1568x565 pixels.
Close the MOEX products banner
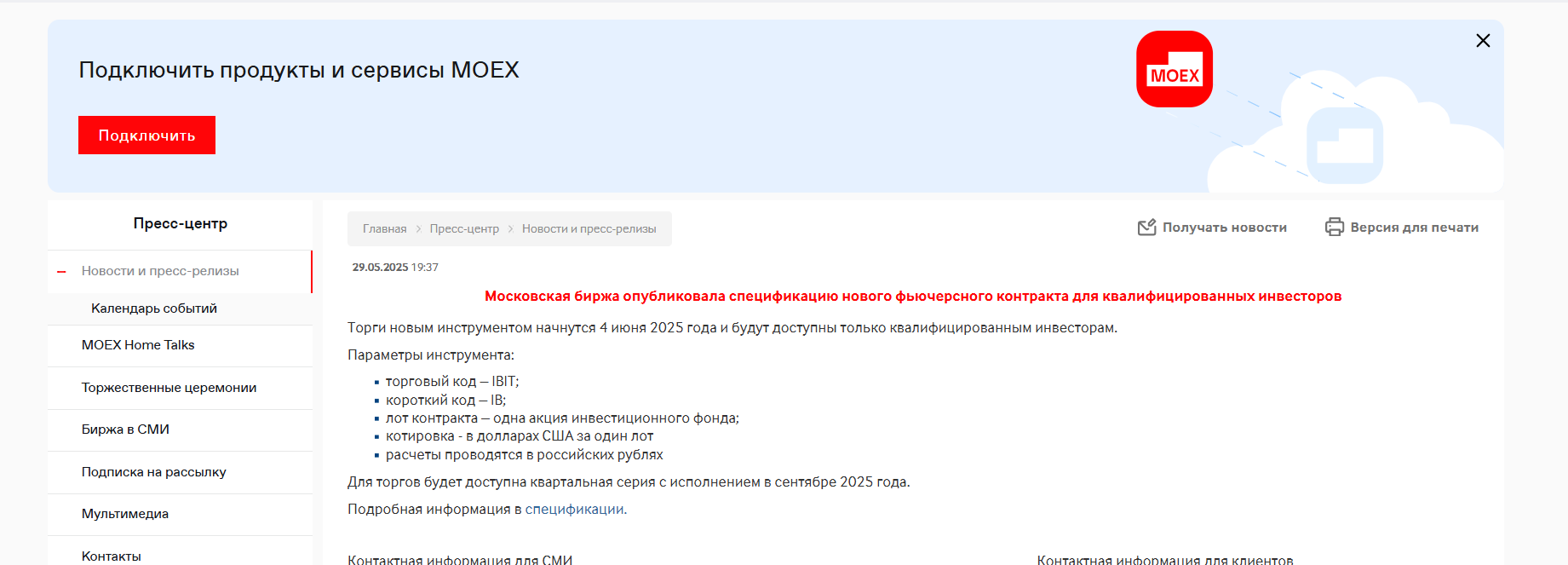tap(1483, 40)
